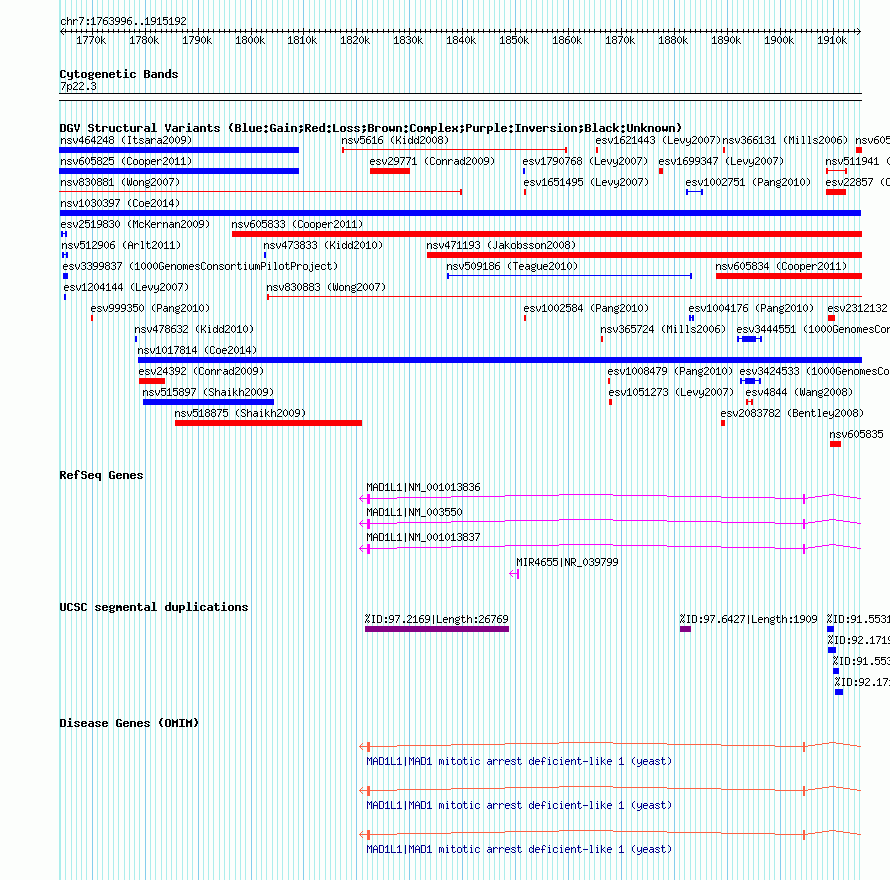Click the nsv464248 (Itsara2009) blue gain bar
This screenshot has height=880, width=890.
(179, 150)
